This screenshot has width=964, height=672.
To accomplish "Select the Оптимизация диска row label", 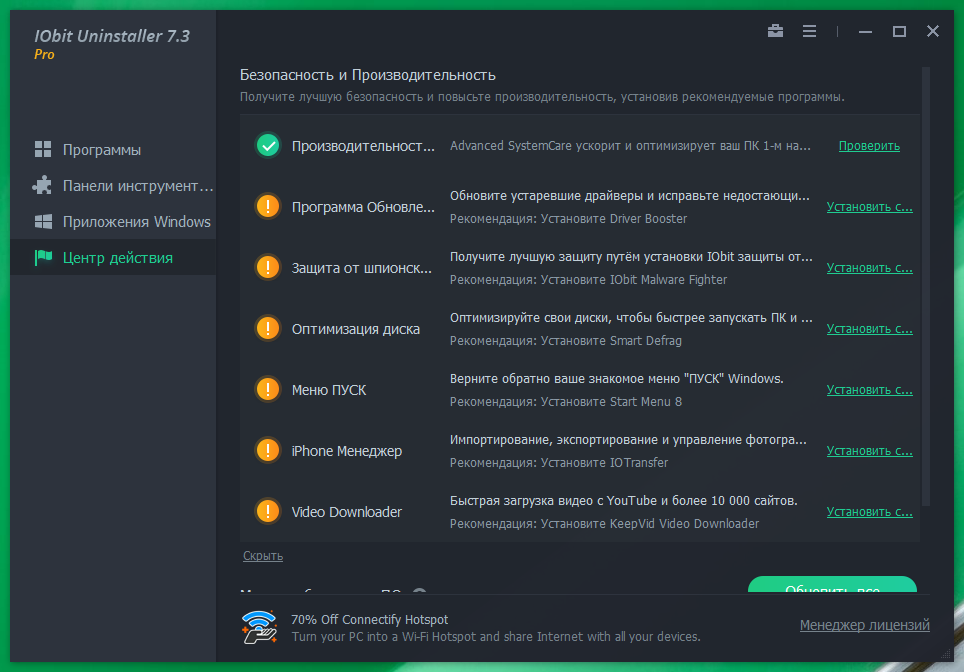I will (x=355, y=329).
